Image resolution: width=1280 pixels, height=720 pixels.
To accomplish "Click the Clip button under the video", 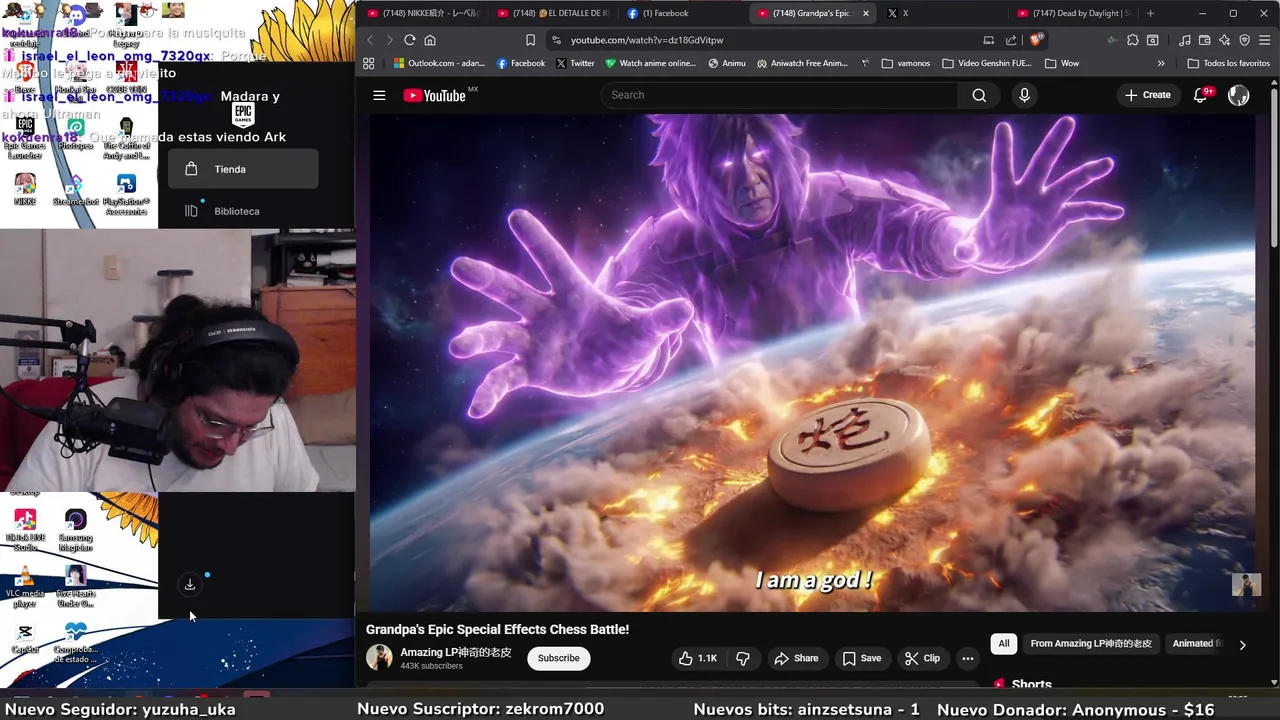I will (x=922, y=658).
